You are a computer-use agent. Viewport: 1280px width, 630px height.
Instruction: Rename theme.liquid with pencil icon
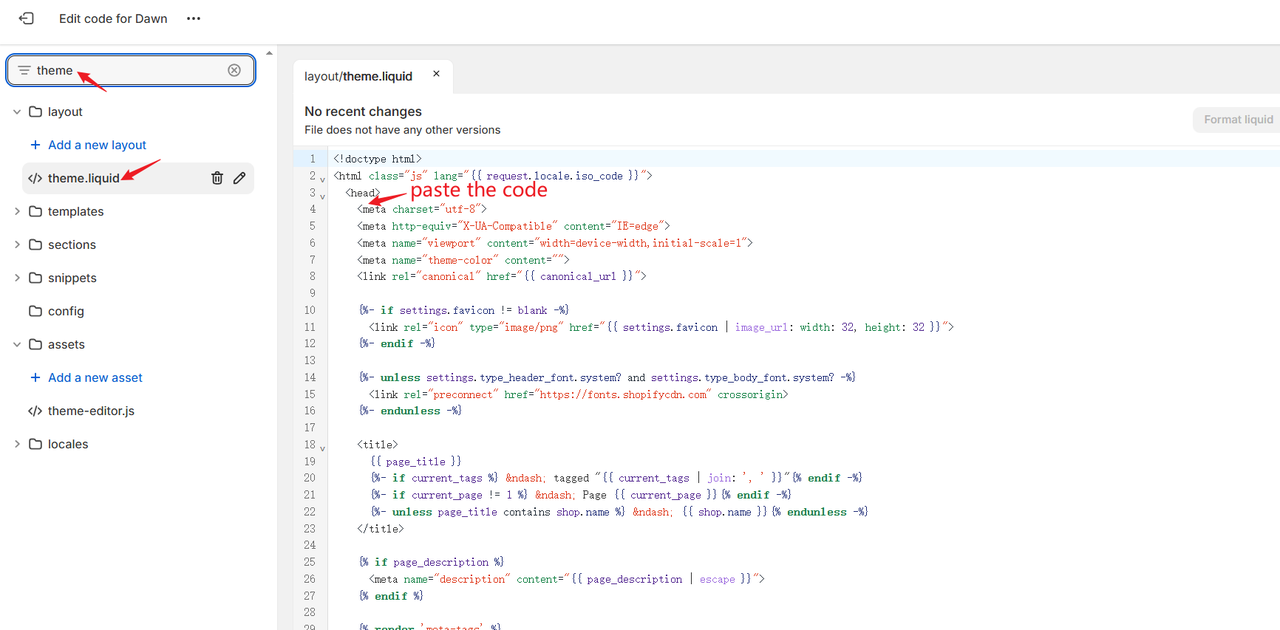(240, 178)
